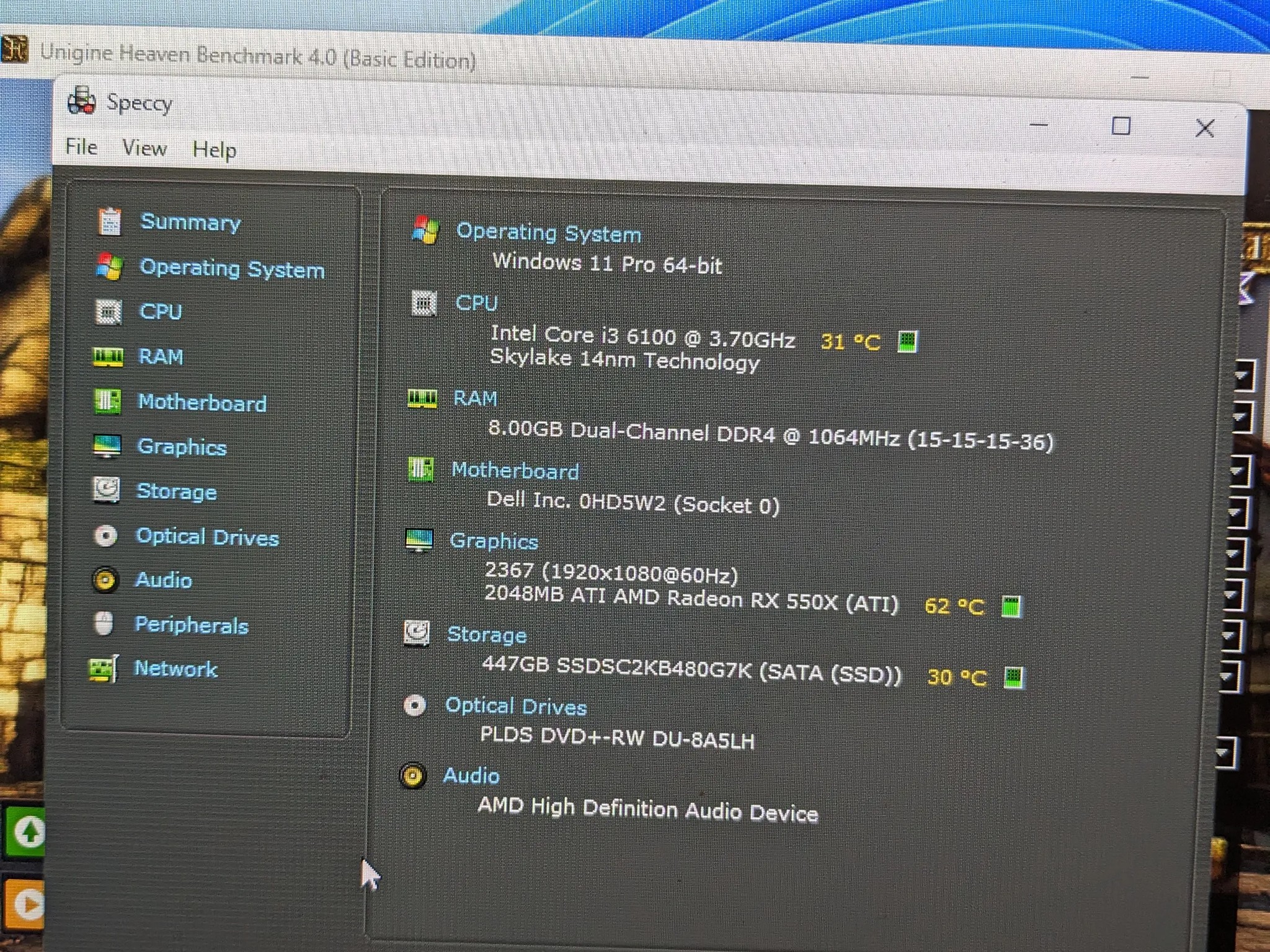The image size is (1270, 952).
Task: Click the Optical Drives heading in summary
Action: (x=516, y=707)
